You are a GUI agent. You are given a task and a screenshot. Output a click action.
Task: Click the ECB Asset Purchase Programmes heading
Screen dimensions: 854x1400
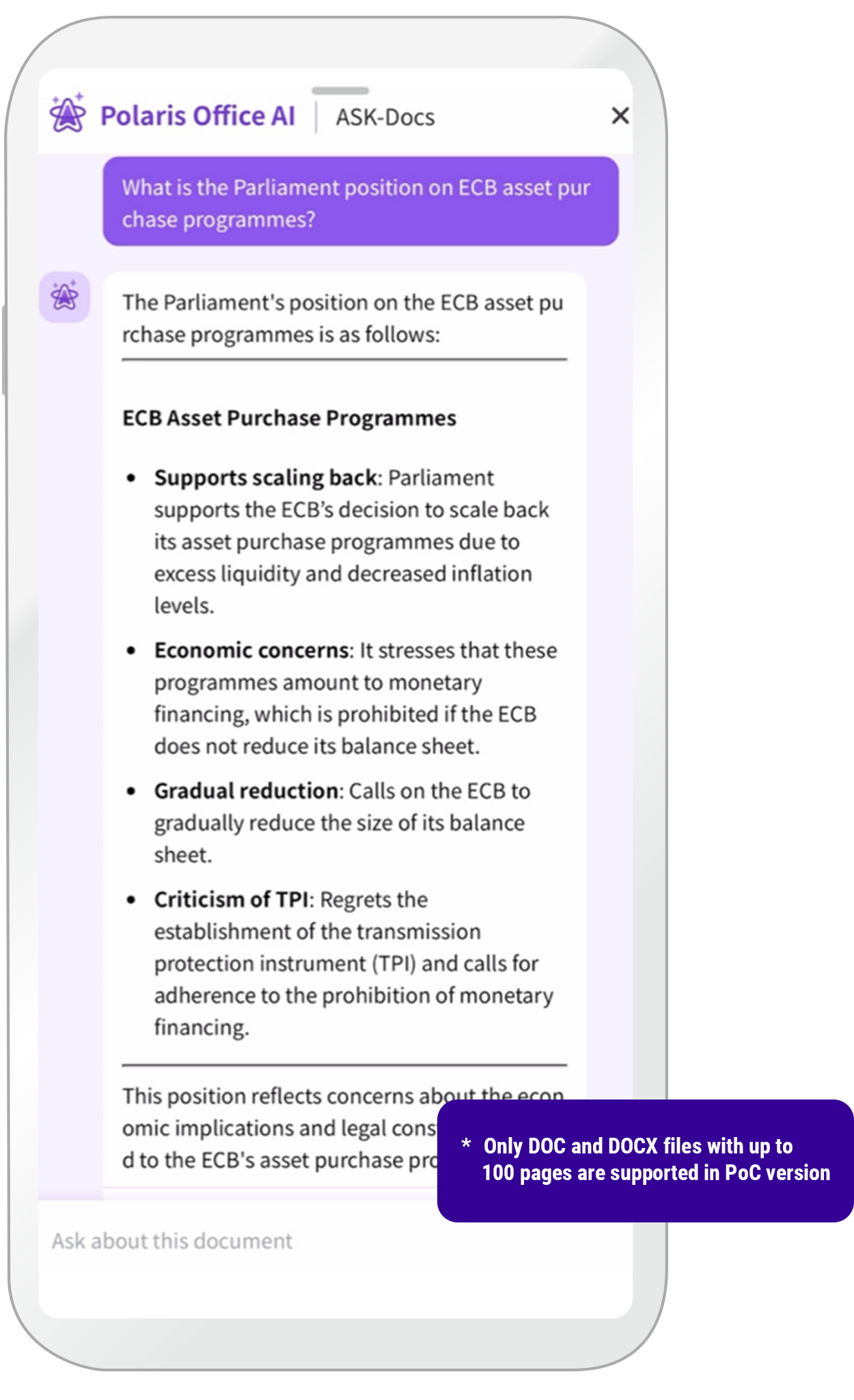(289, 418)
